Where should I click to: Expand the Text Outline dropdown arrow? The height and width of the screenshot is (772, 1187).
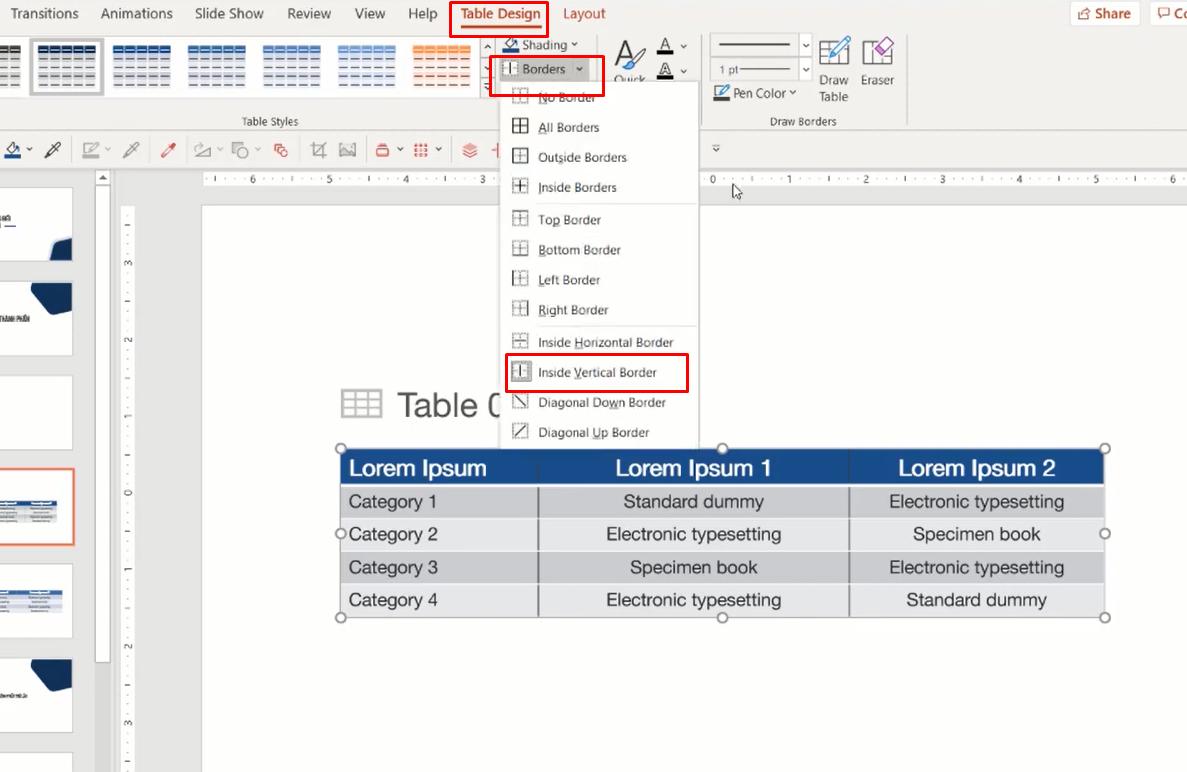coord(684,71)
